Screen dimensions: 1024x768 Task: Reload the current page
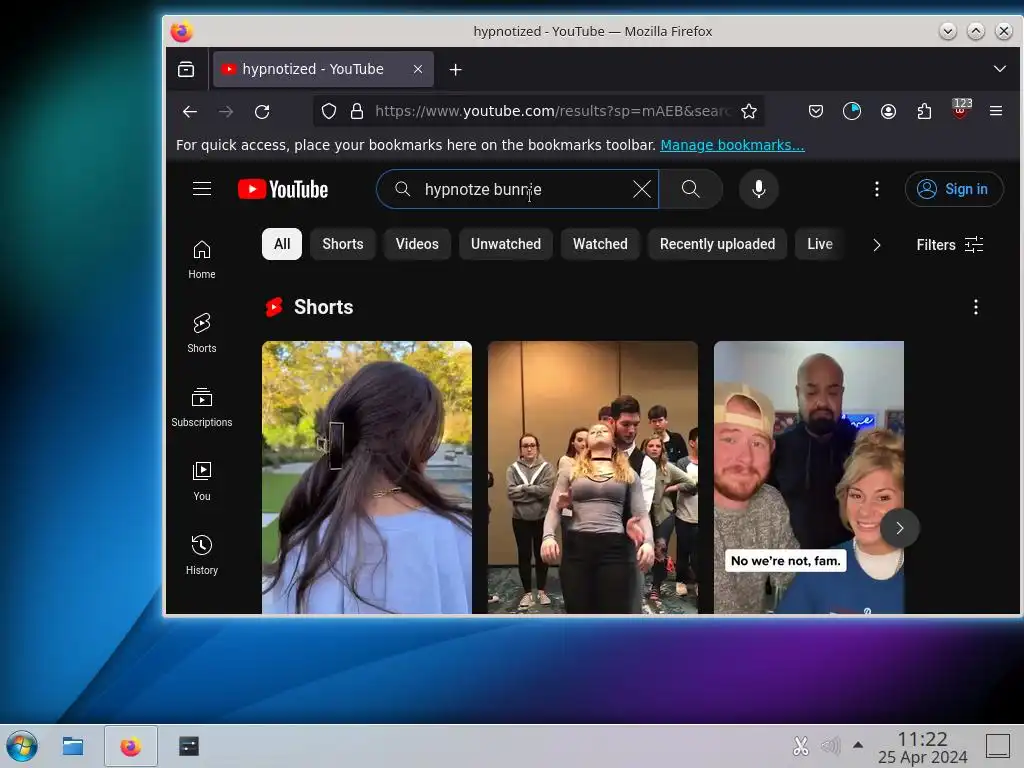coord(262,112)
